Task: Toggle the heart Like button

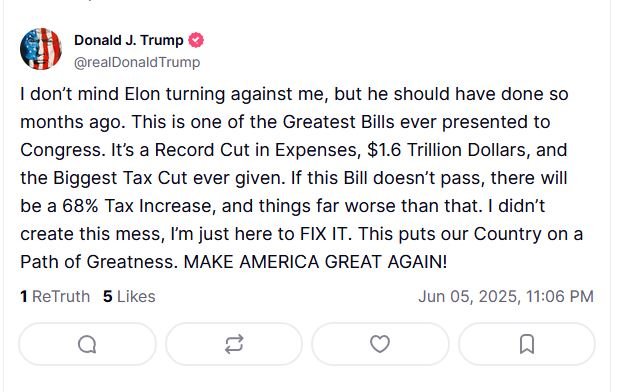Action: pos(380,344)
